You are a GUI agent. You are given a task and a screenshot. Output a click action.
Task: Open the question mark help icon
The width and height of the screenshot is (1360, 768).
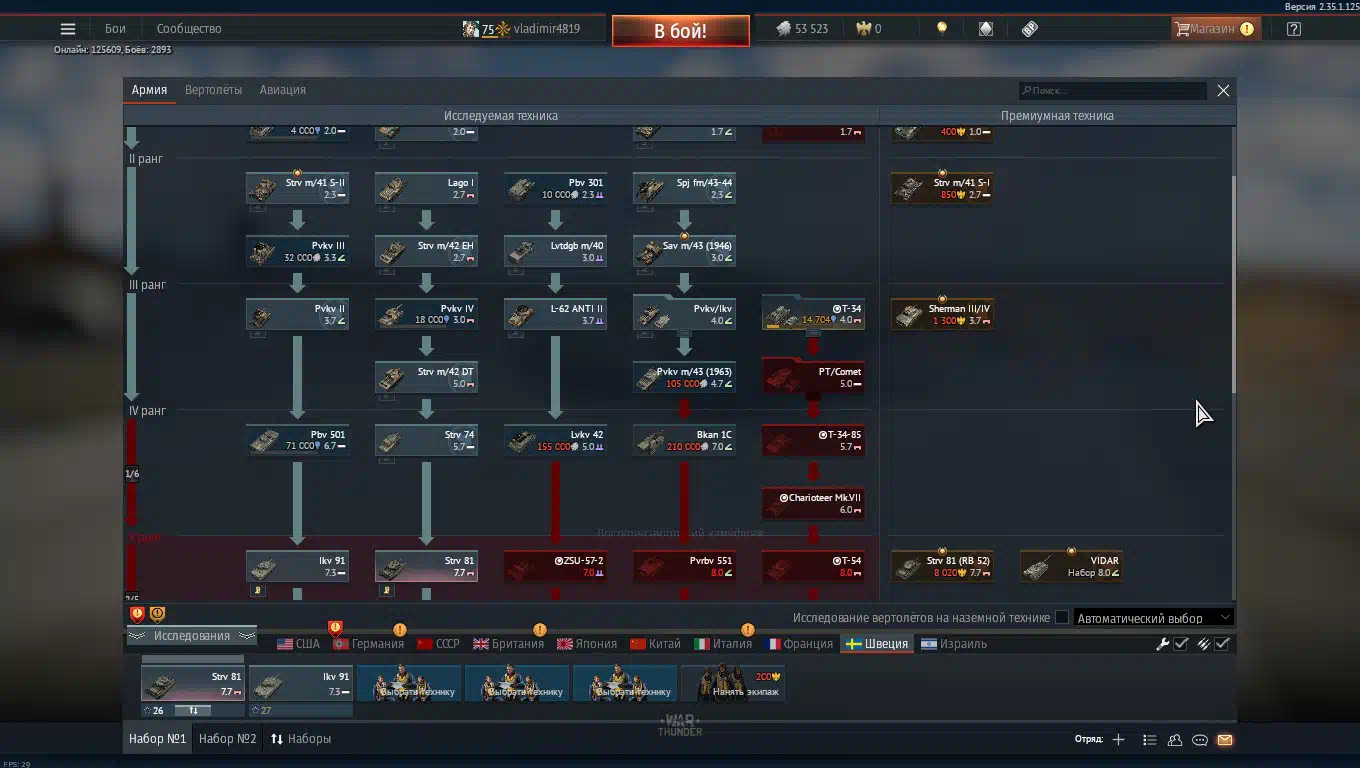pyautogui.click(x=1294, y=29)
